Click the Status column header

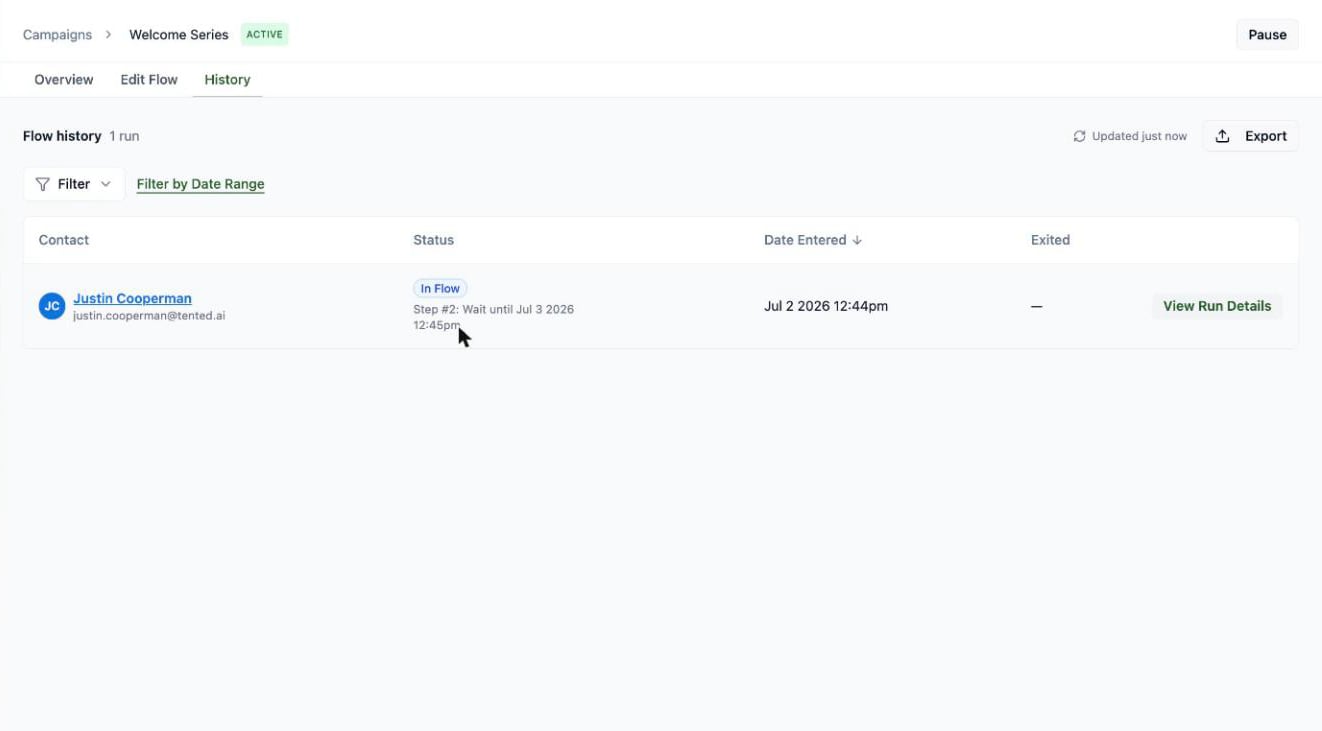tap(433, 240)
